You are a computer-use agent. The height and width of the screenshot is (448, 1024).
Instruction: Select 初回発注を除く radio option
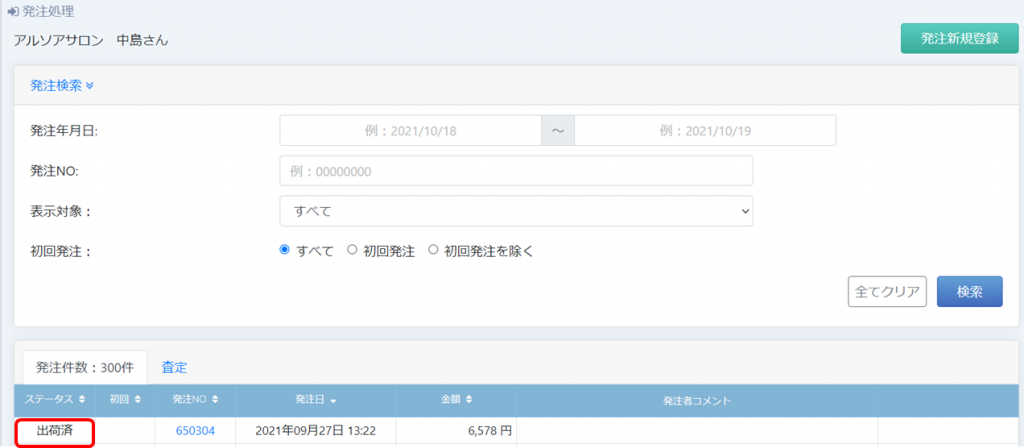433,251
